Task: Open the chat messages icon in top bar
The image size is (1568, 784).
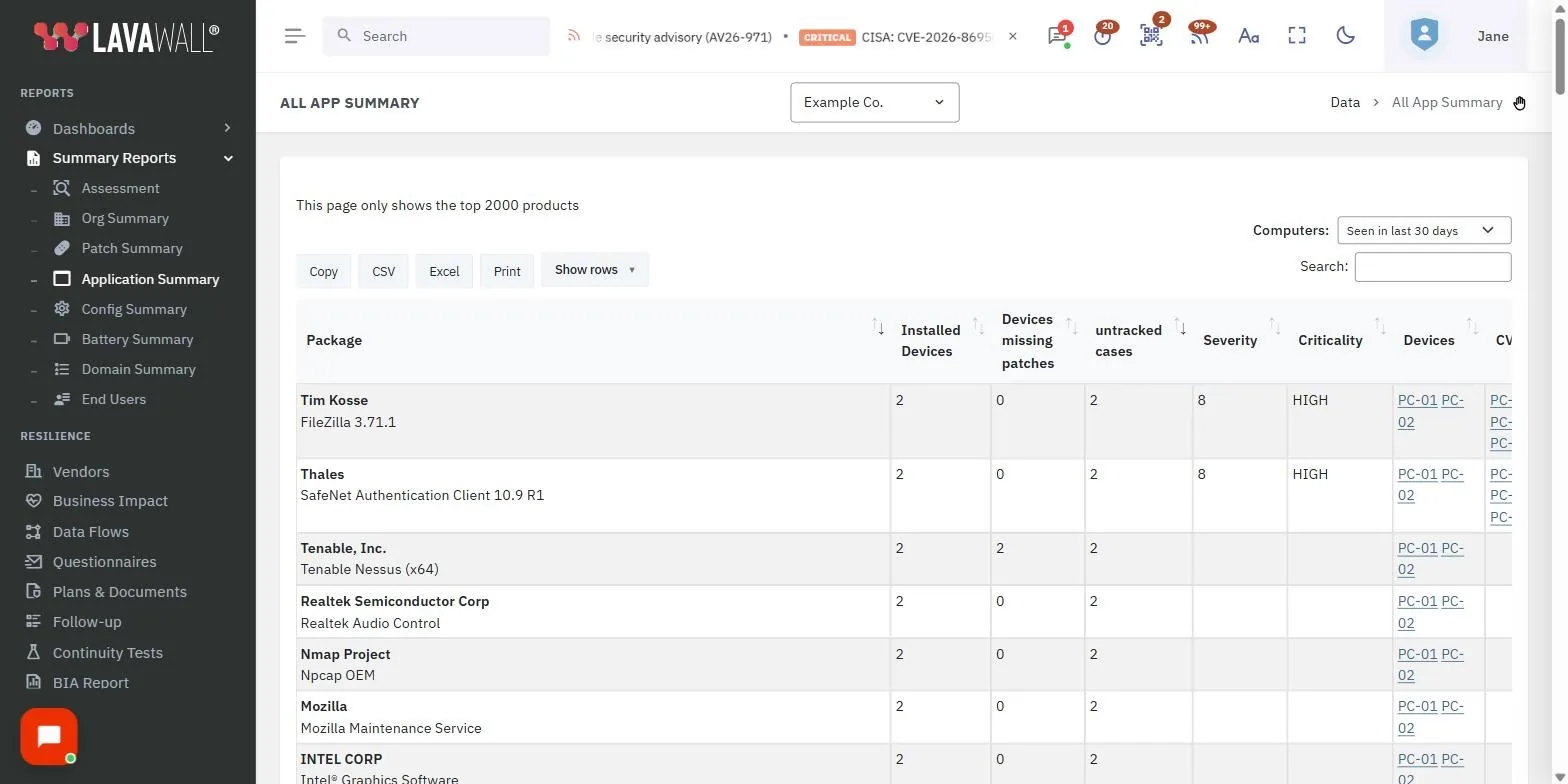Action: click(x=1056, y=36)
